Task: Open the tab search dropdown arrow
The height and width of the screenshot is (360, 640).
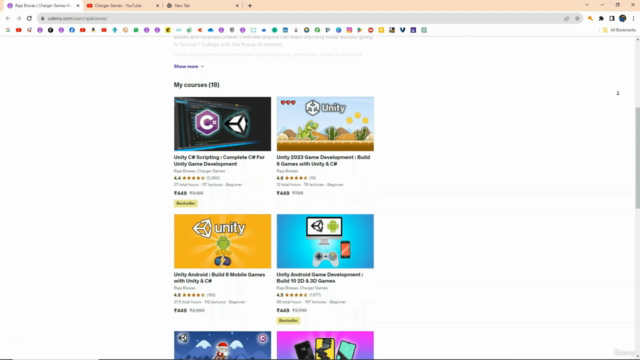Action: click(x=587, y=5)
